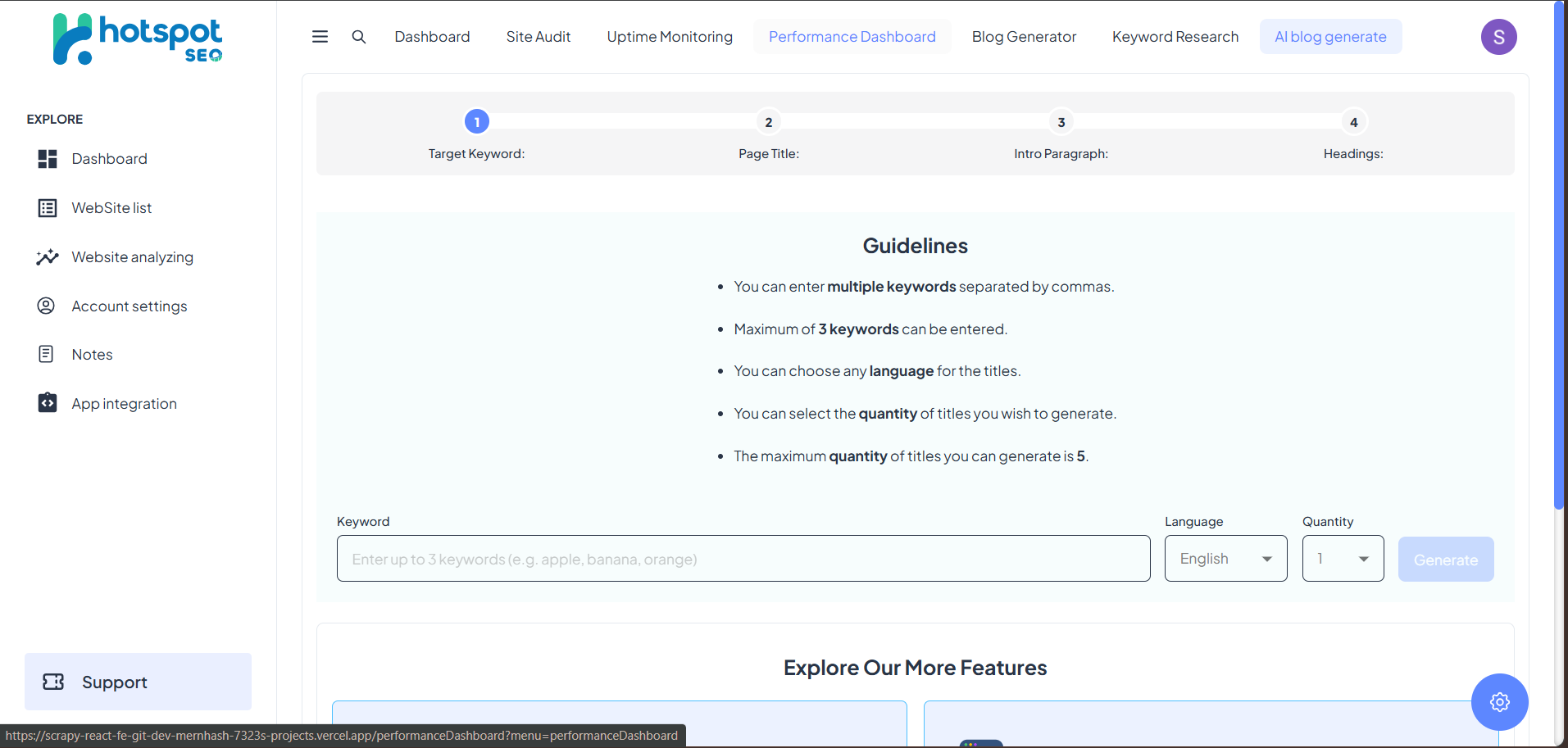Image resolution: width=1568 pixels, height=748 pixels.
Task: Expand the Quantity dropdown
Action: [1343, 559]
